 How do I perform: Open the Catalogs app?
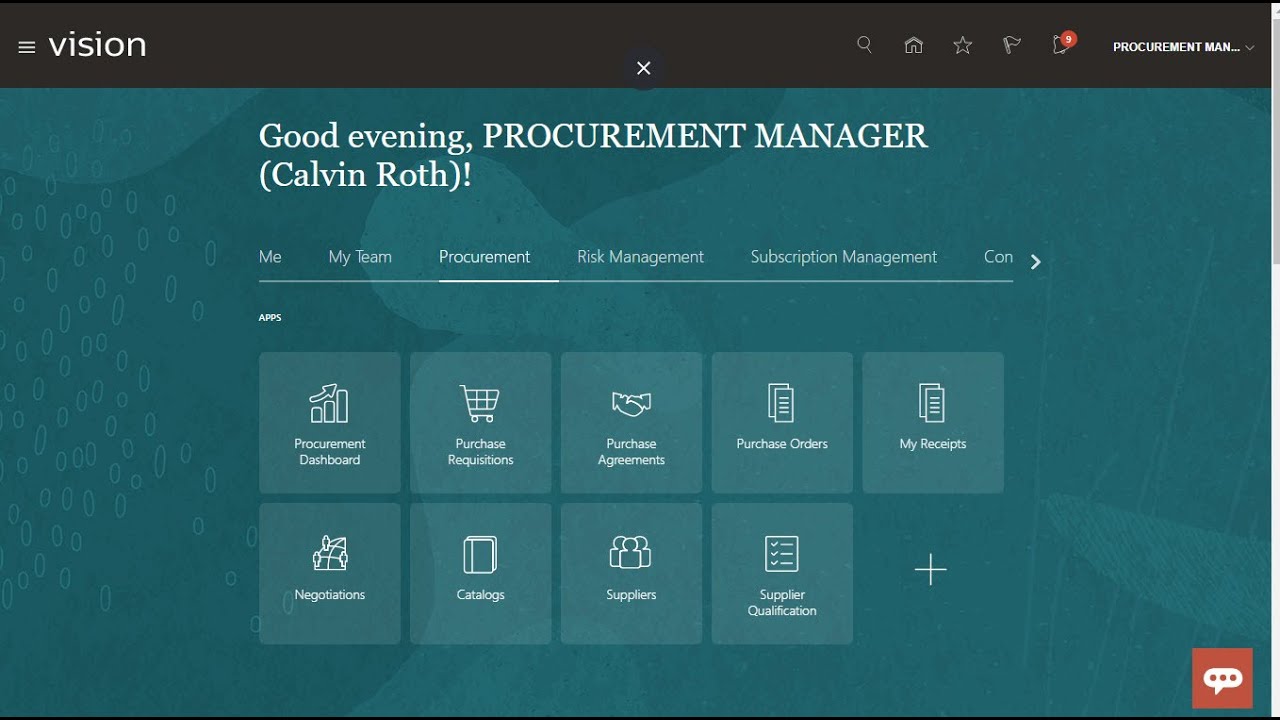(x=481, y=573)
